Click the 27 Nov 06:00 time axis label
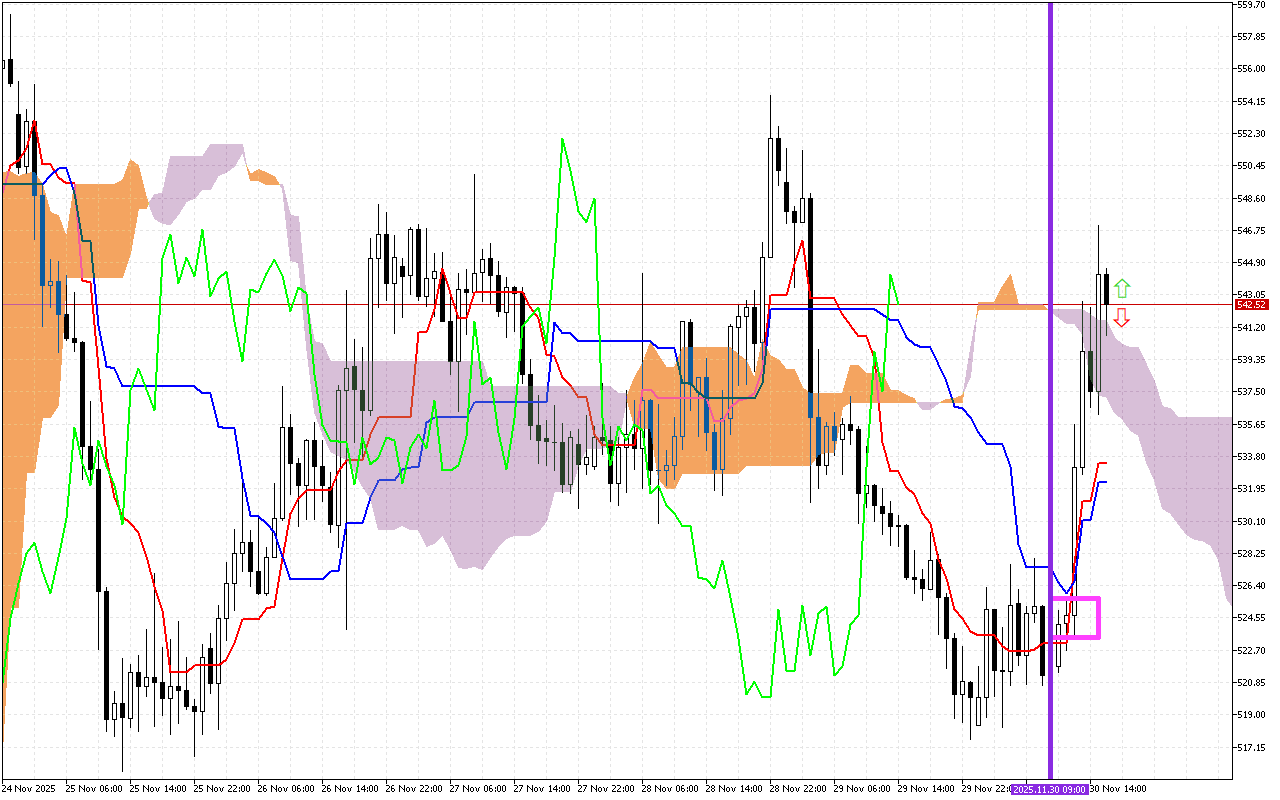This screenshot has height=800, width=1280. (x=481, y=789)
